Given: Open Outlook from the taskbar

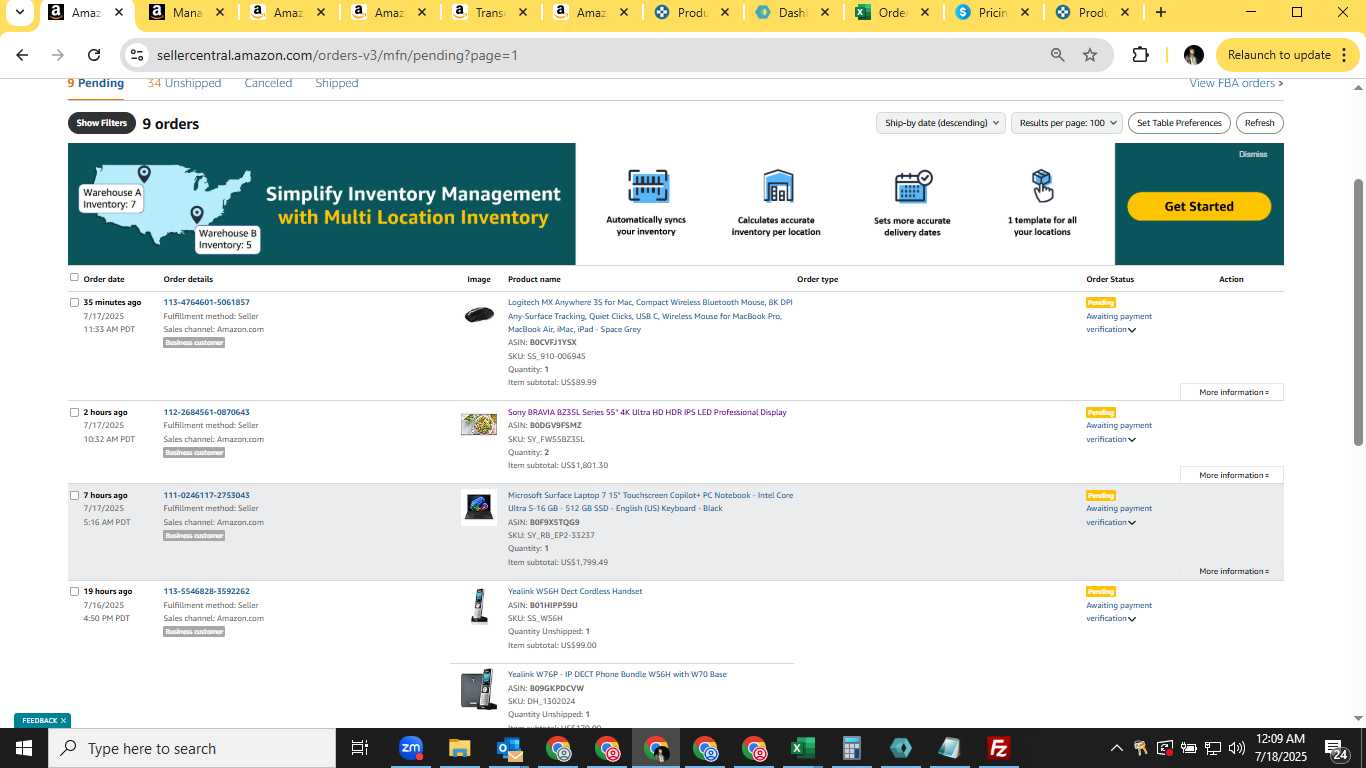Looking at the screenshot, I should coord(508,748).
